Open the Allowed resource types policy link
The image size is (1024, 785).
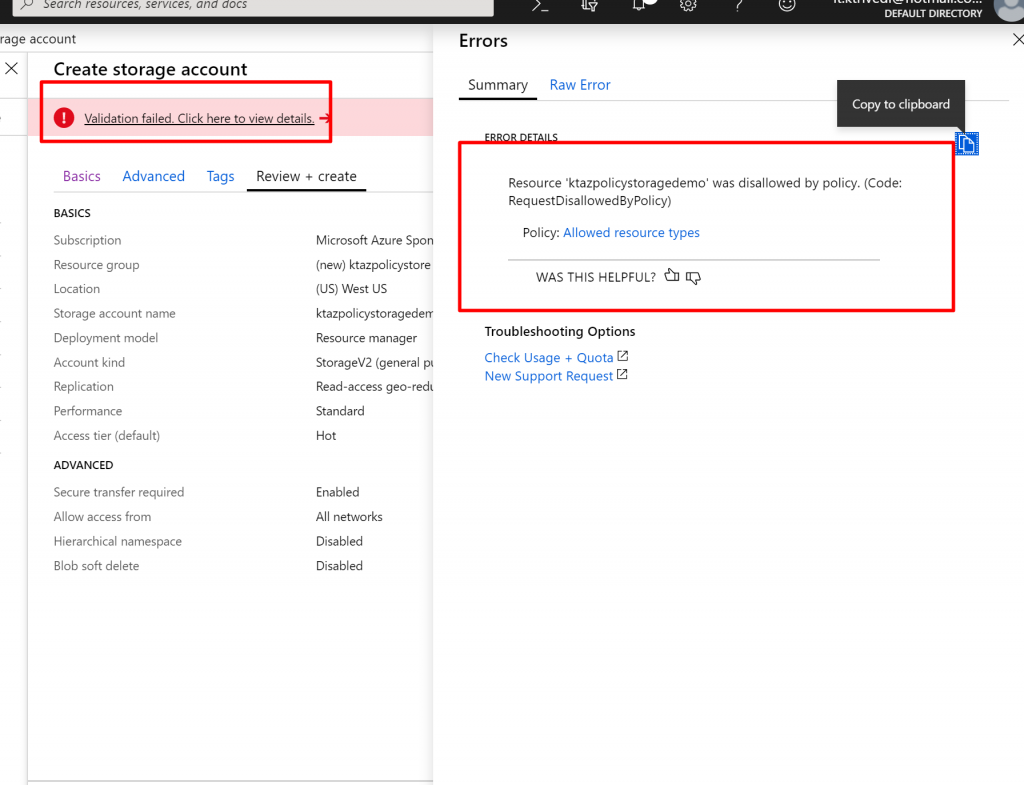click(x=631, y=233)
